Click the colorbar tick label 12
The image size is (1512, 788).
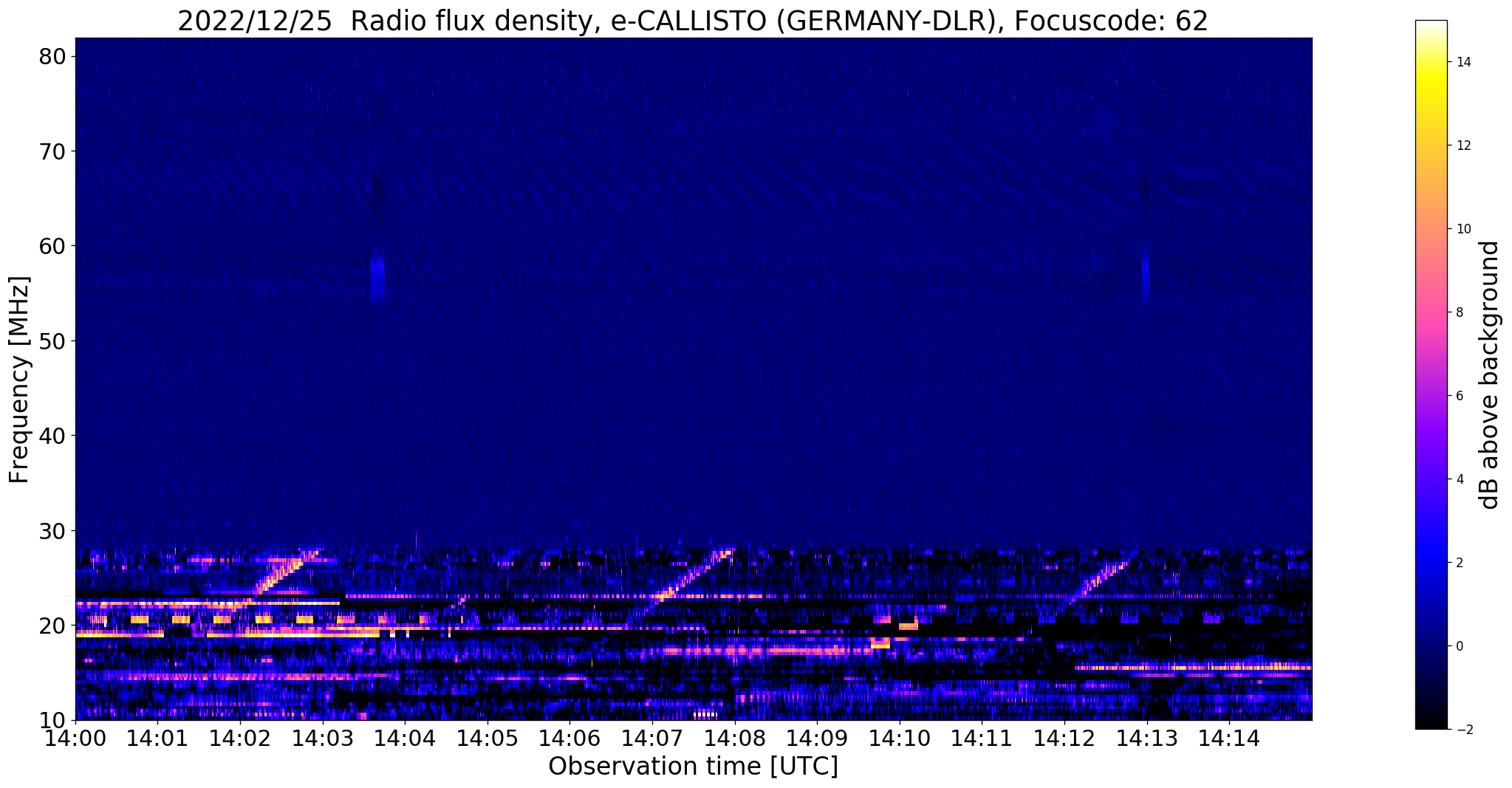pyautogui.click(x=1463, y=145)
